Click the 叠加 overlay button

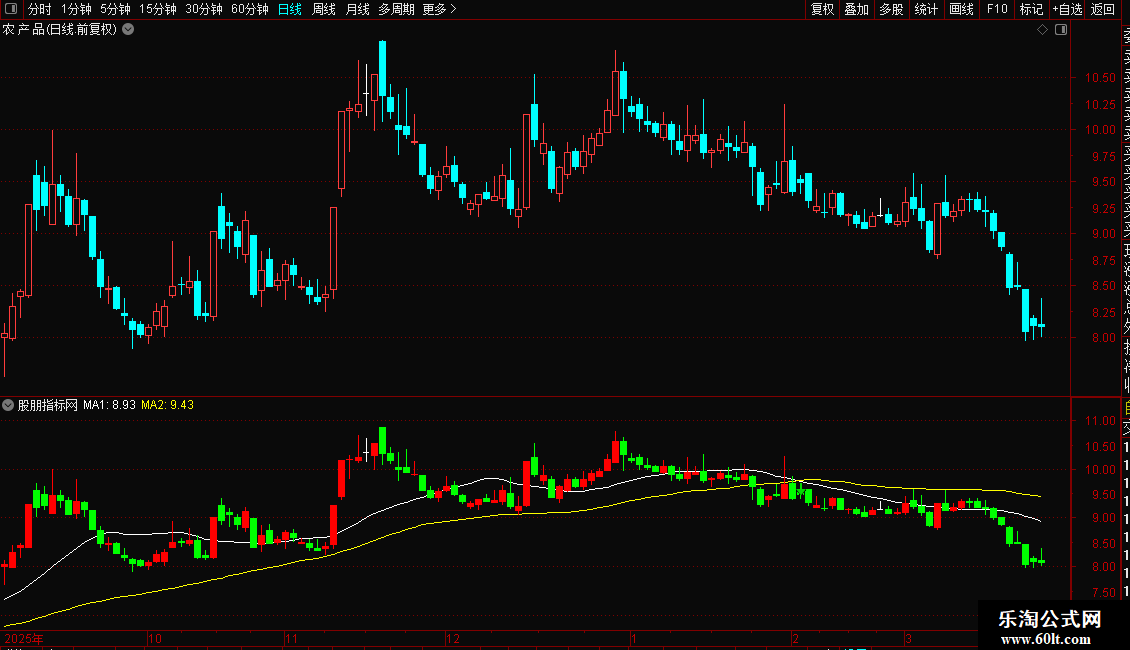coord(857,9)
